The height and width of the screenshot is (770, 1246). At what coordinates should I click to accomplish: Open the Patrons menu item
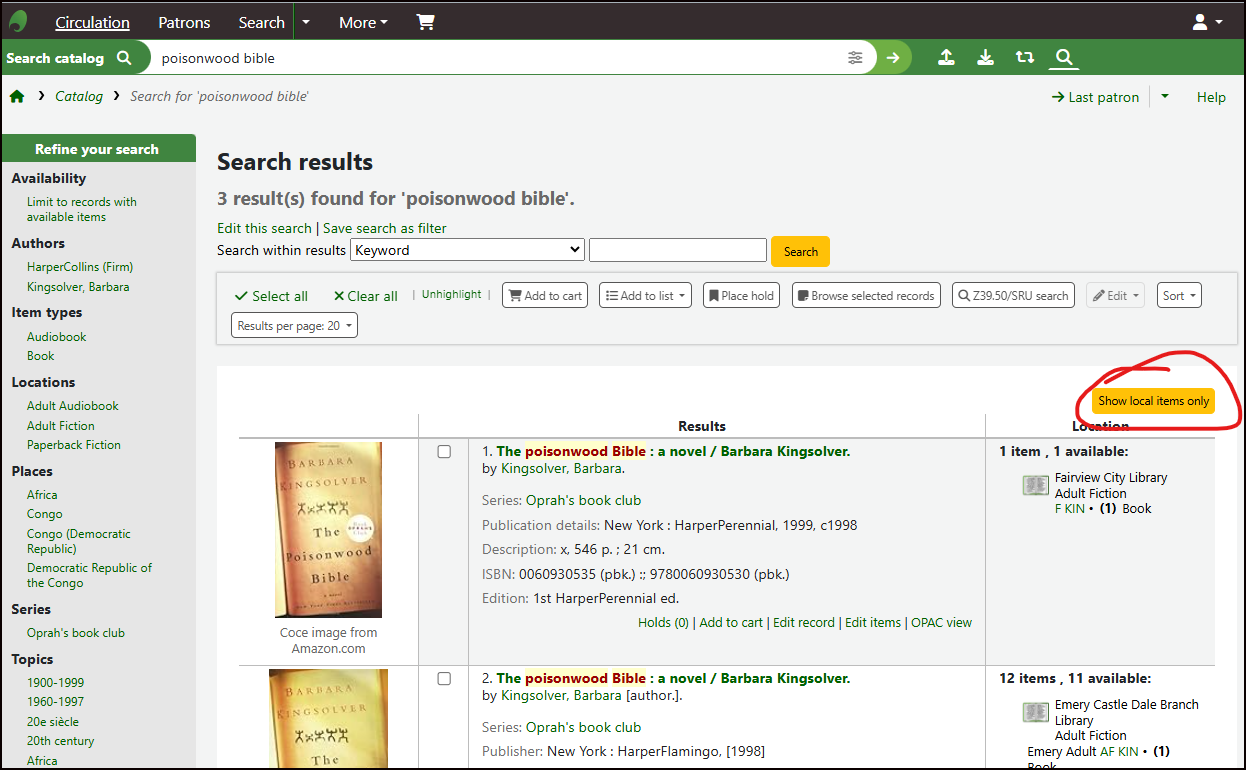pyautogui.click(x=184, y=22)
